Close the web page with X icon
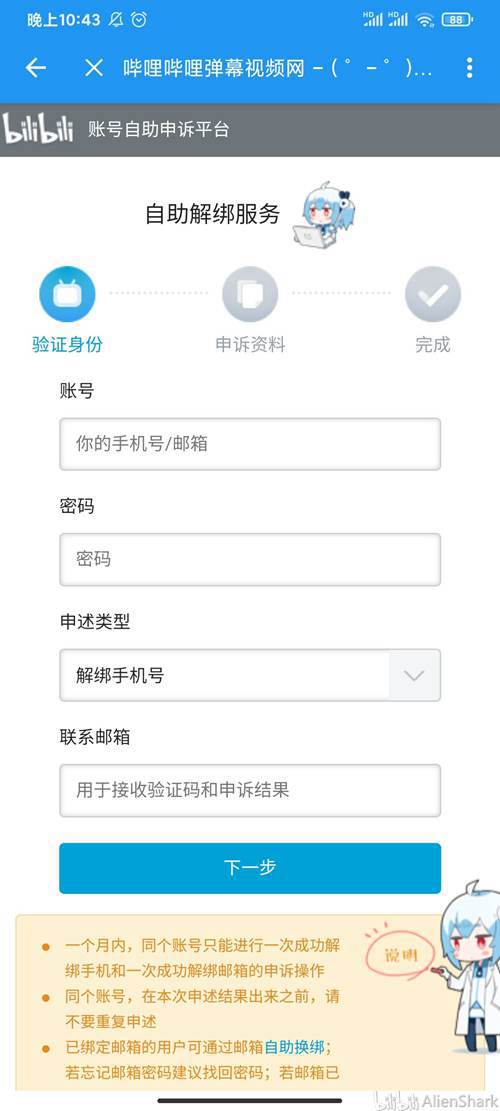Viewport: 500px width, 1111px height. [93, 68]
